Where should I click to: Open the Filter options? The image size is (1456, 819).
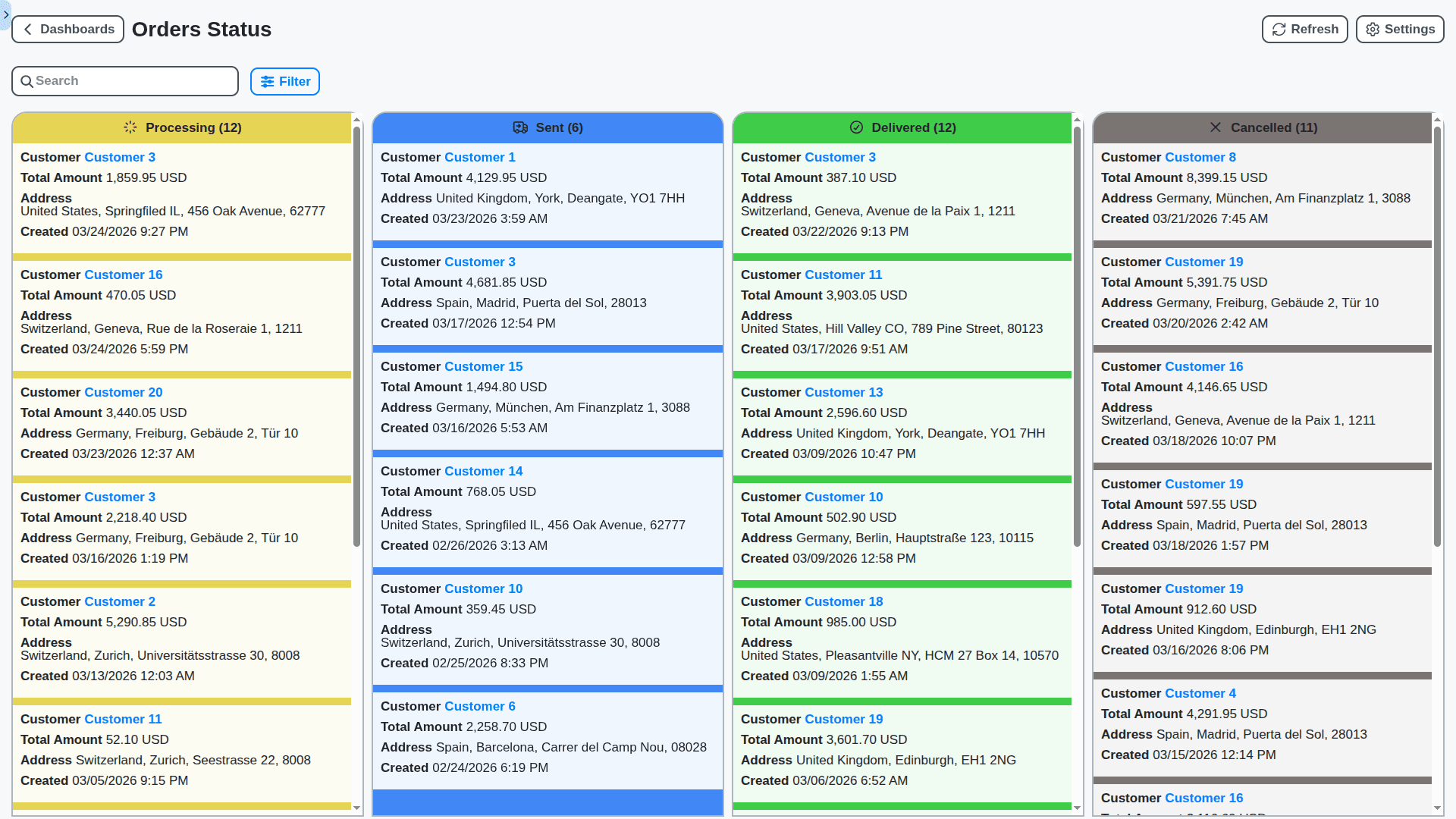pos(285,81)
